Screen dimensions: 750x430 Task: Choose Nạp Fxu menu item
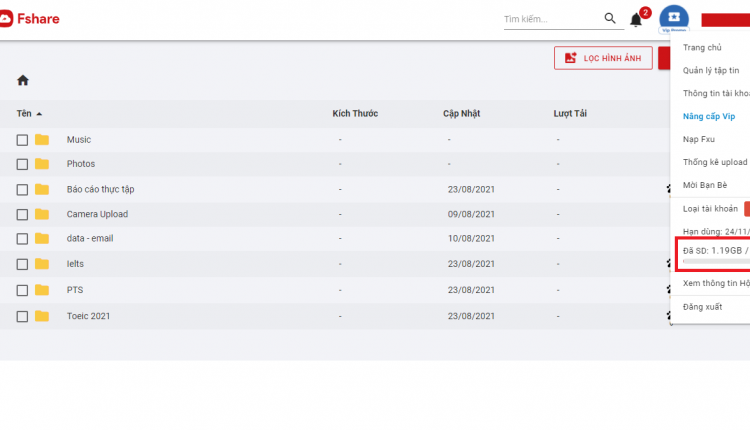click(x=699, y=139)
